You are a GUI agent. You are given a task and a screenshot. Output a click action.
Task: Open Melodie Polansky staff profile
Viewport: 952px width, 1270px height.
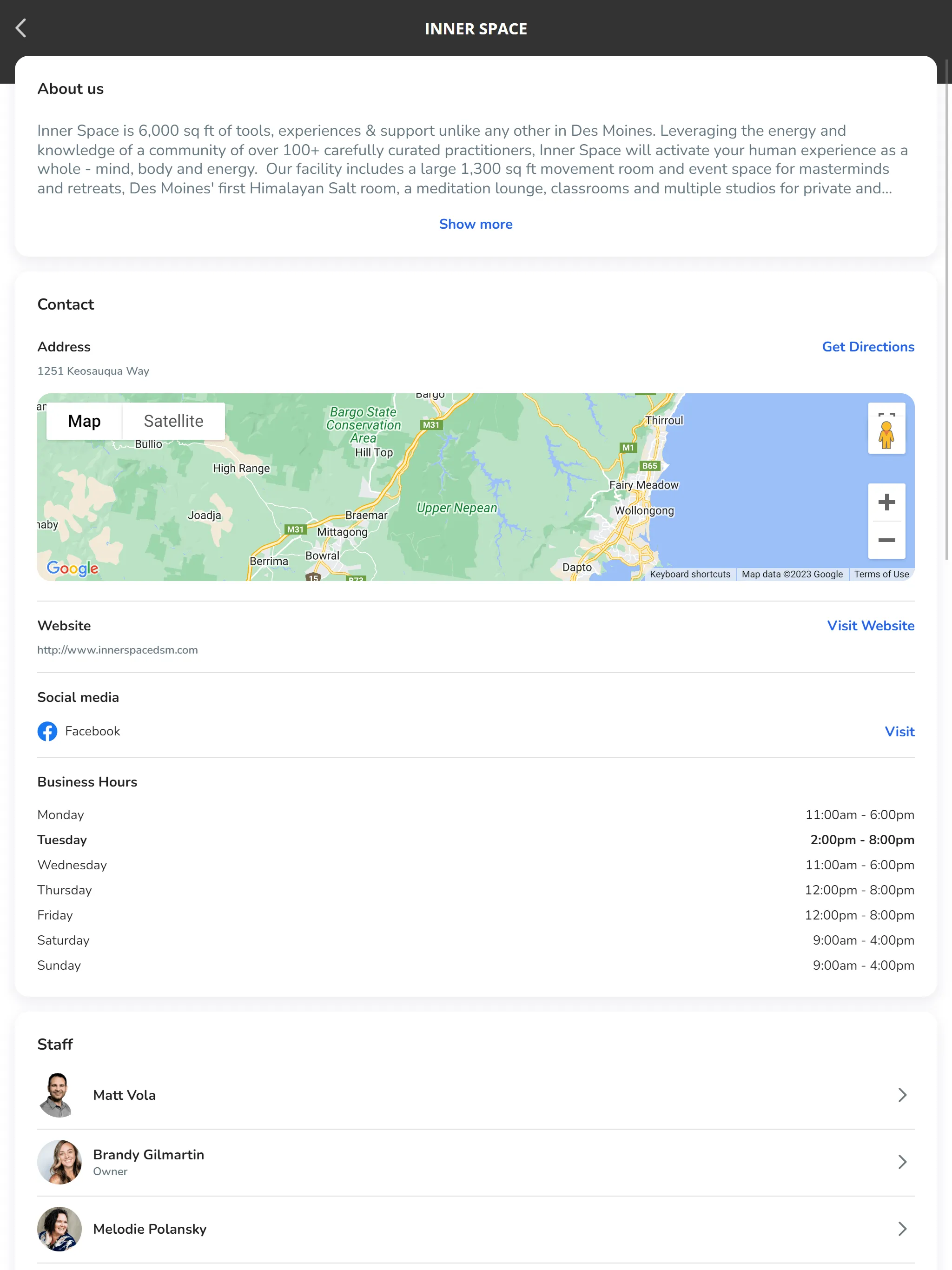[476, 1229]
